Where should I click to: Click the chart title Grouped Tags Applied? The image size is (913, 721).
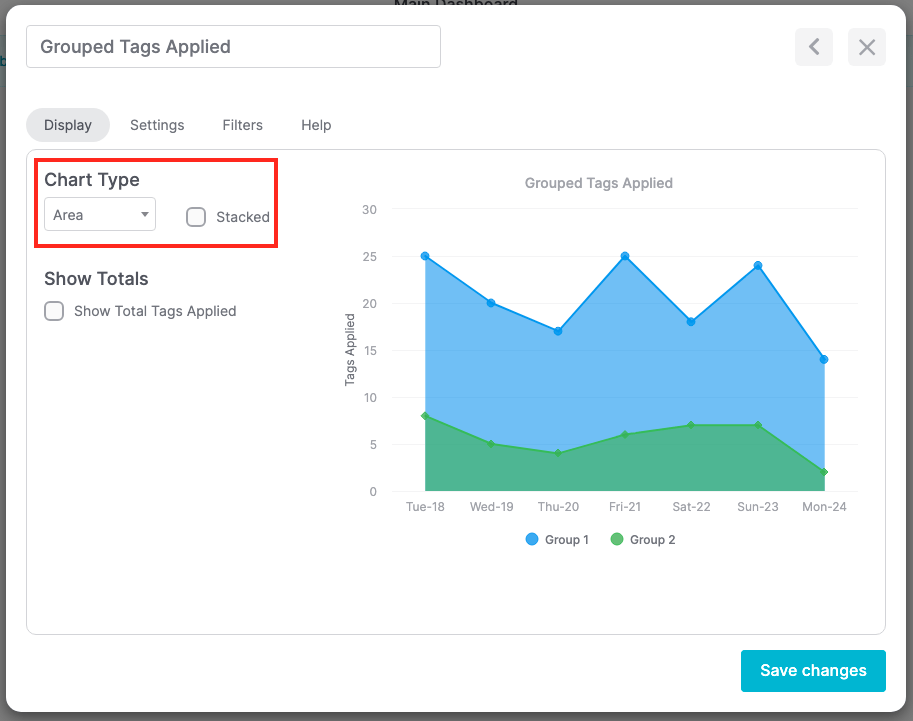tap(598, 183)
